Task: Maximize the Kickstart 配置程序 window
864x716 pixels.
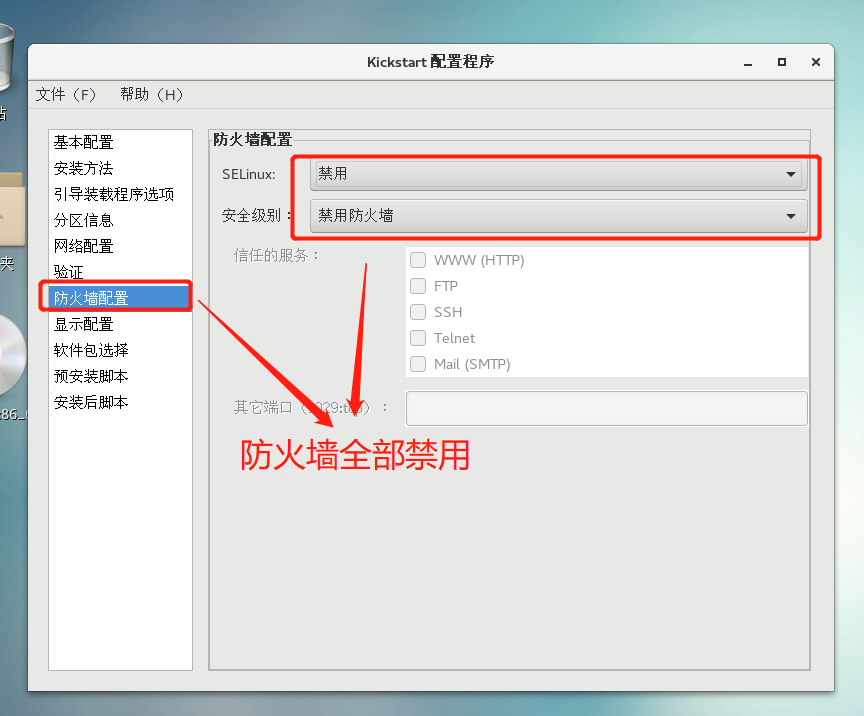Action: click(781, 62)
